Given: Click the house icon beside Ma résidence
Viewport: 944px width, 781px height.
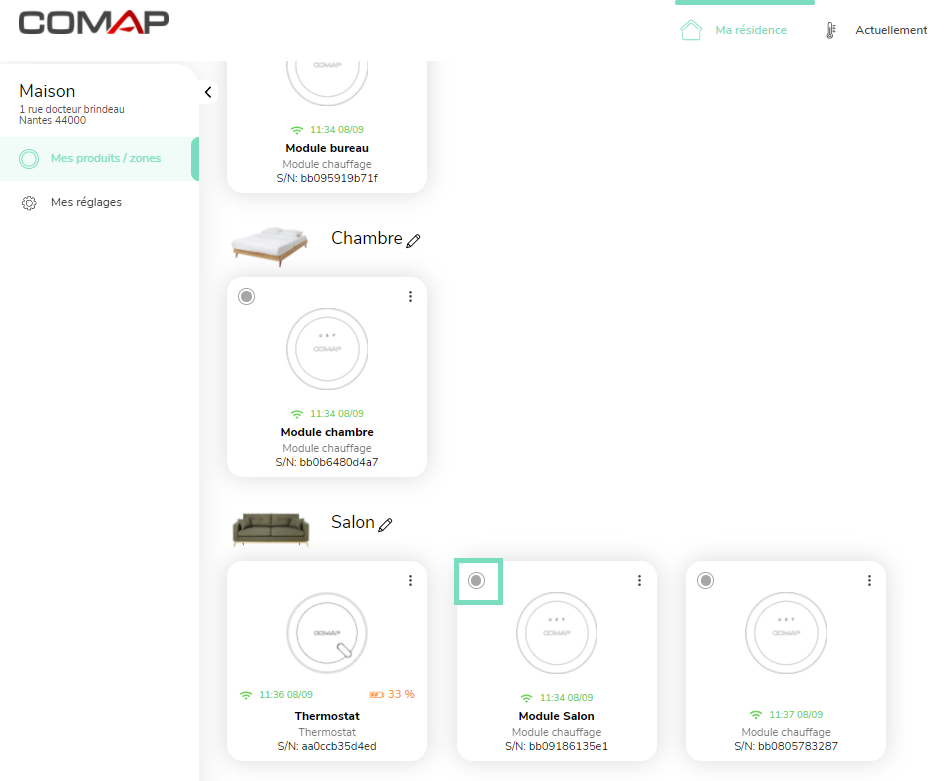Looking at the screenshot, I should 691,30.
